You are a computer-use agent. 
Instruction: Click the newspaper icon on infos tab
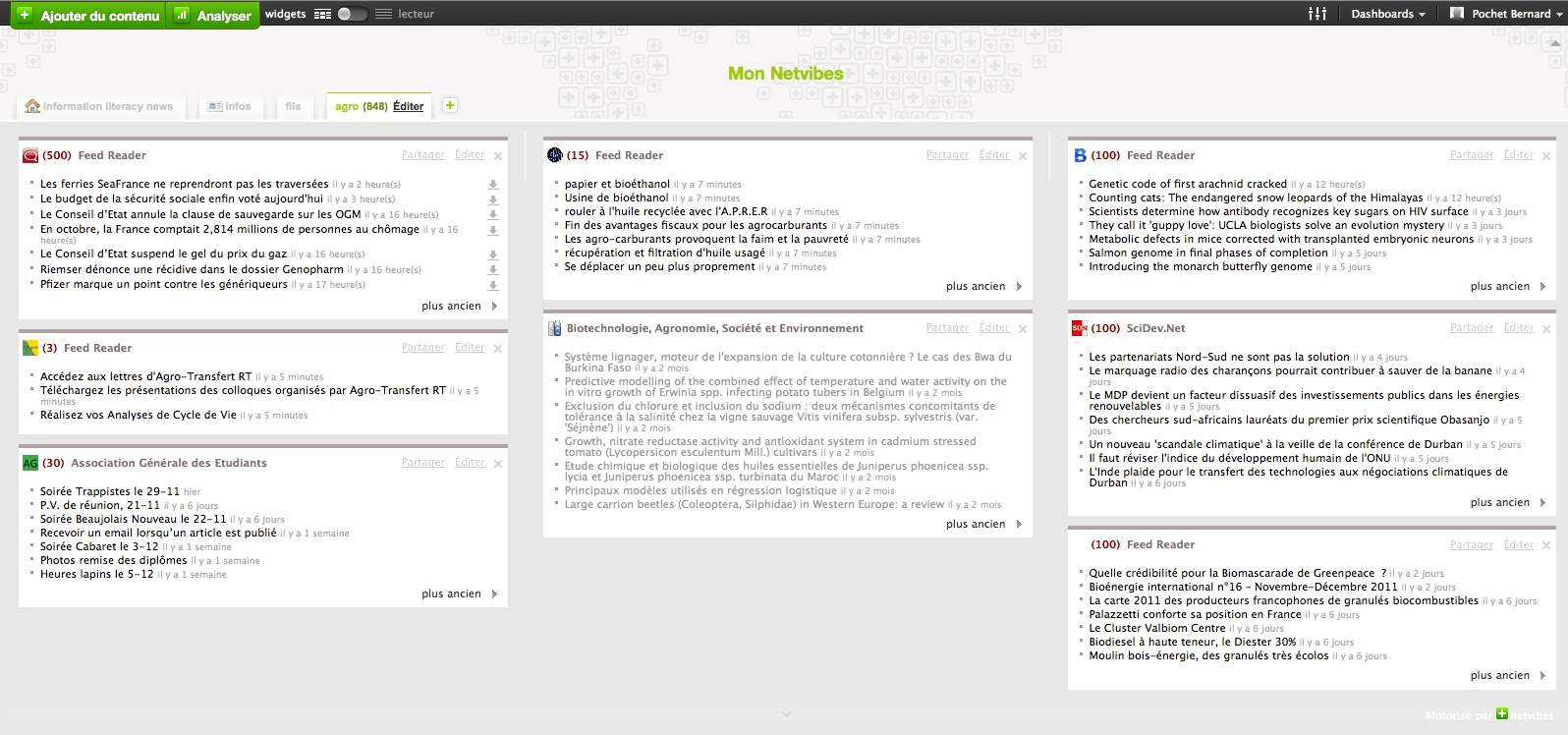pyautogui.click(x=215, y=106)
